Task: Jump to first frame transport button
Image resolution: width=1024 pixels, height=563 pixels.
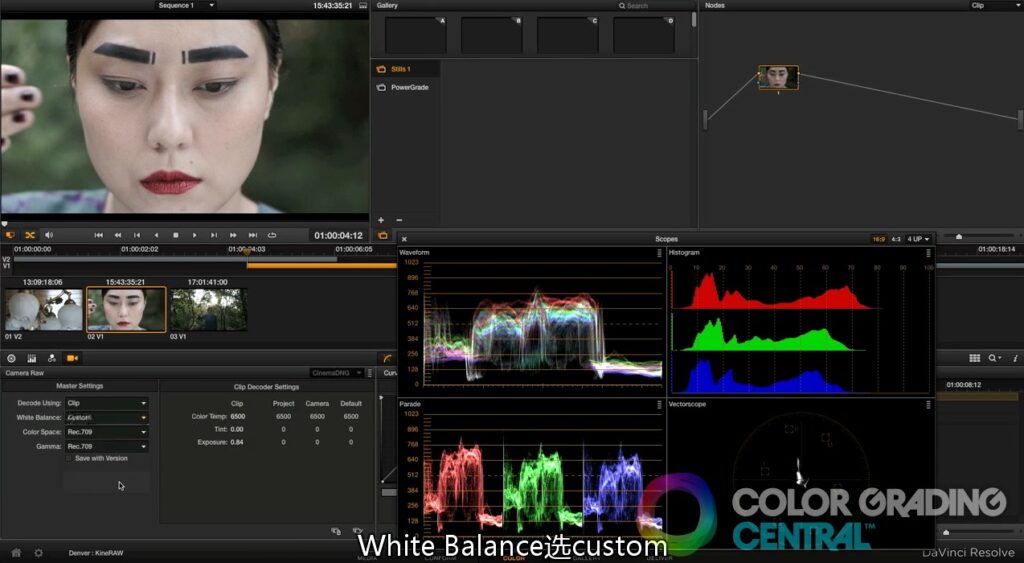Action: (x=99, y=235)
